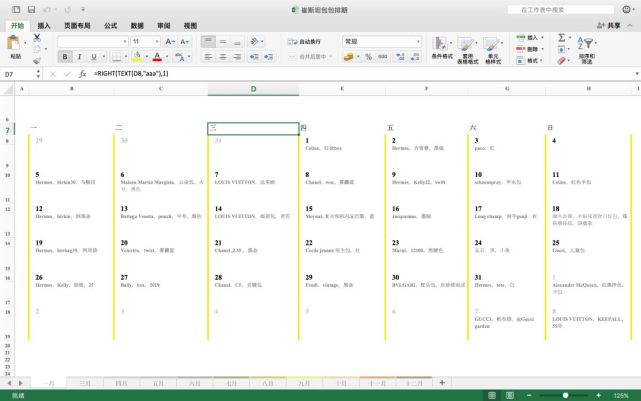Click the Decrease decimal places icon

pyautogui.click(x=415, y=57)
